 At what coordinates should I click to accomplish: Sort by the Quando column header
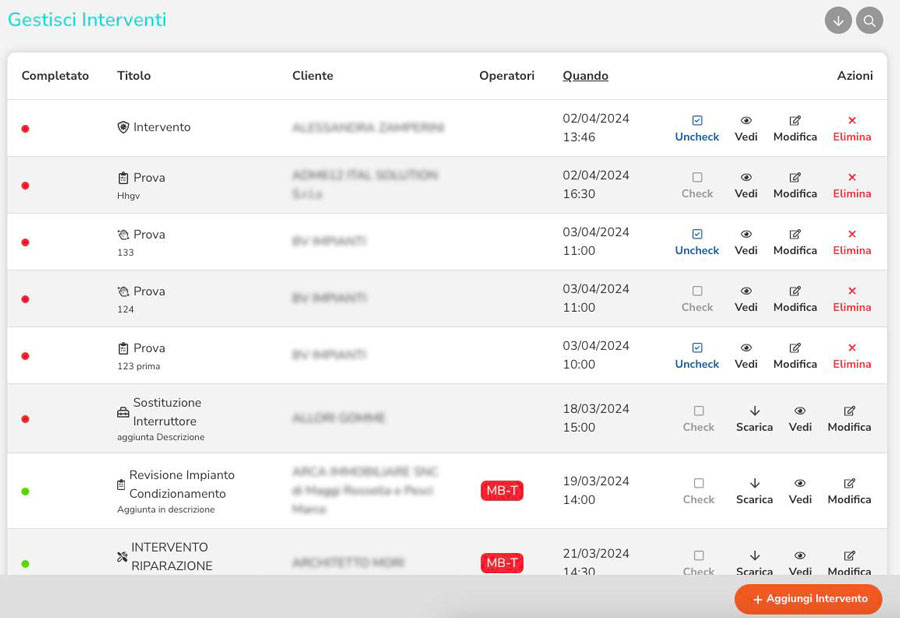pyautogui.click(x=585, y=76)
